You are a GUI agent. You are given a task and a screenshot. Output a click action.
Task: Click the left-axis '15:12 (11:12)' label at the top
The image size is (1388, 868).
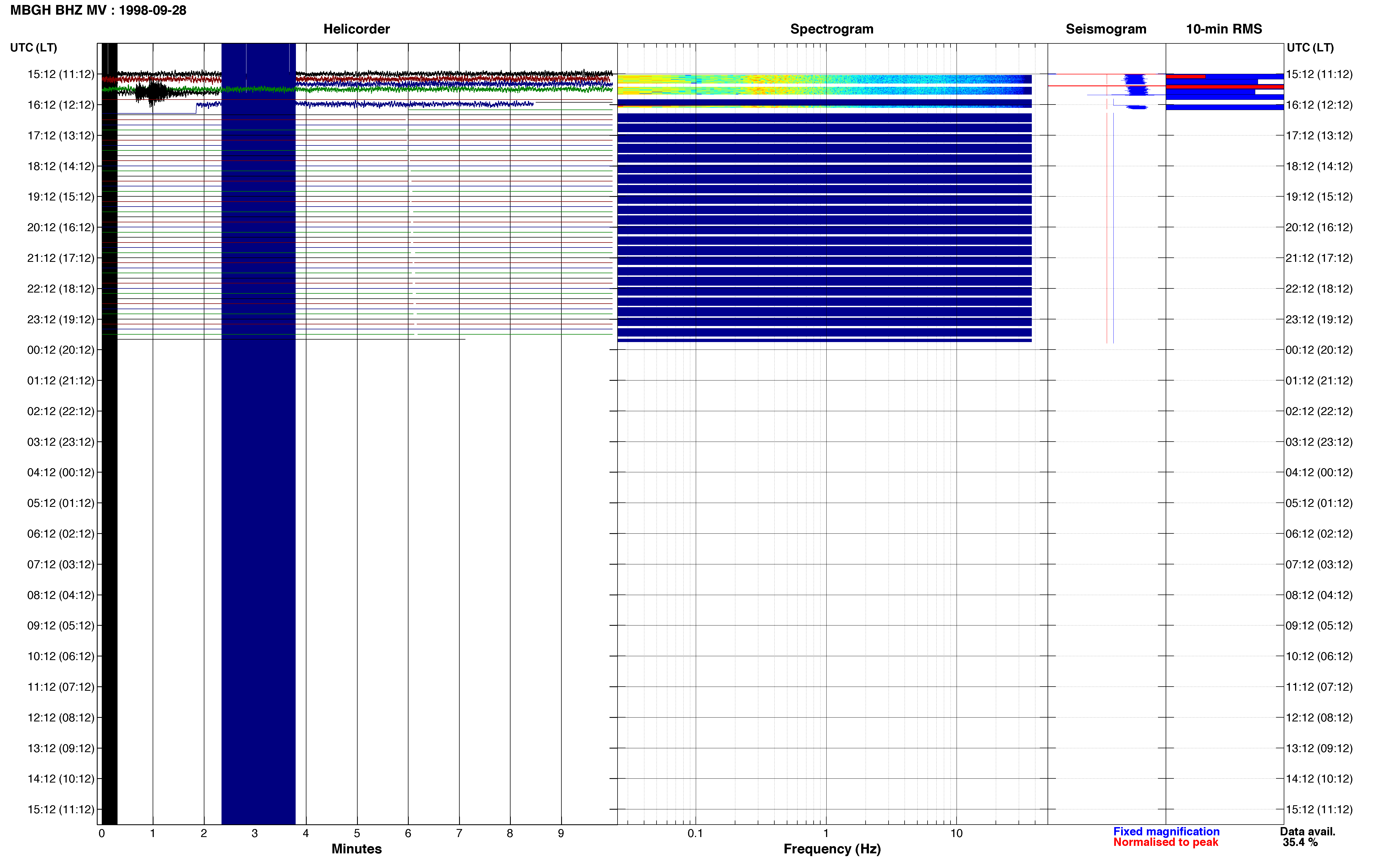61,74
